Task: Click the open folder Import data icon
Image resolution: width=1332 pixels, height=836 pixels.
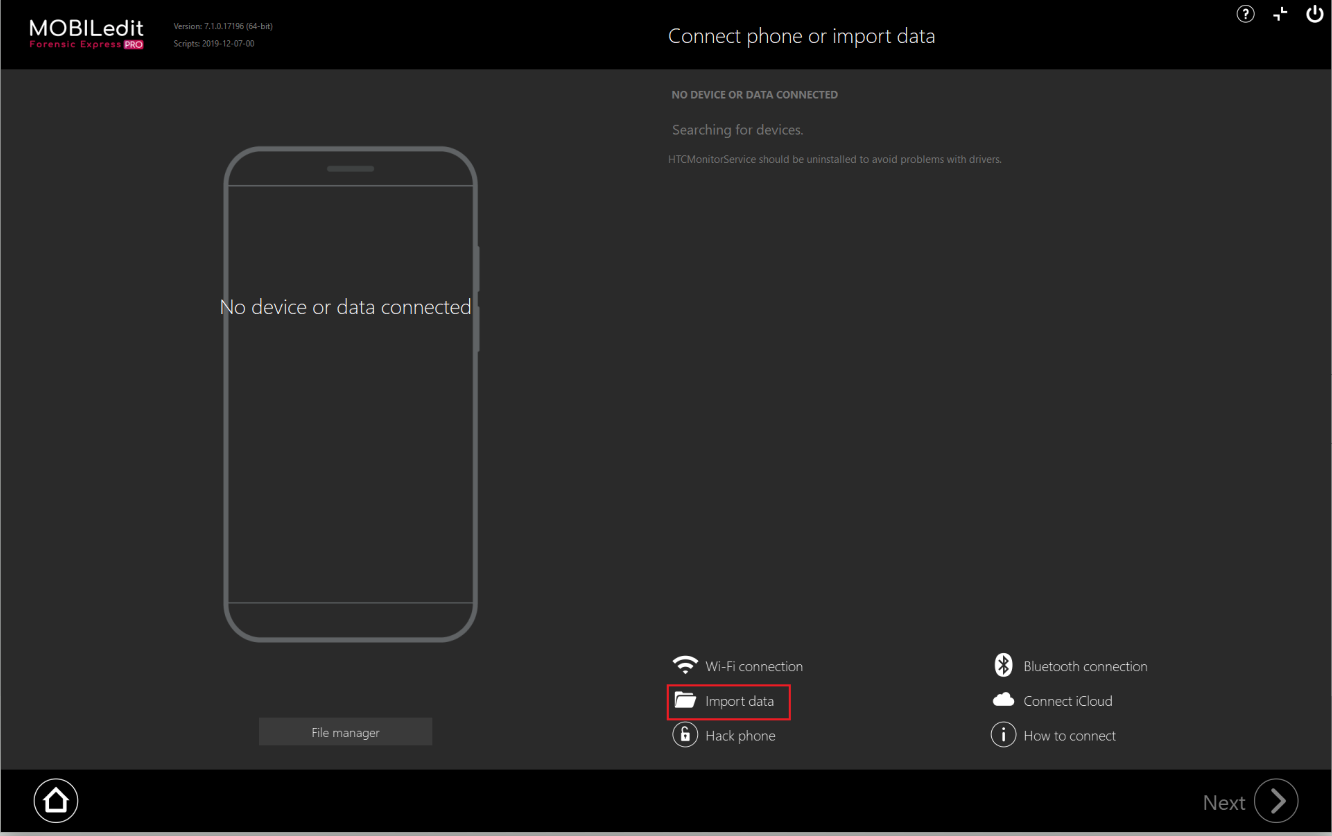Action: (685, 701)
